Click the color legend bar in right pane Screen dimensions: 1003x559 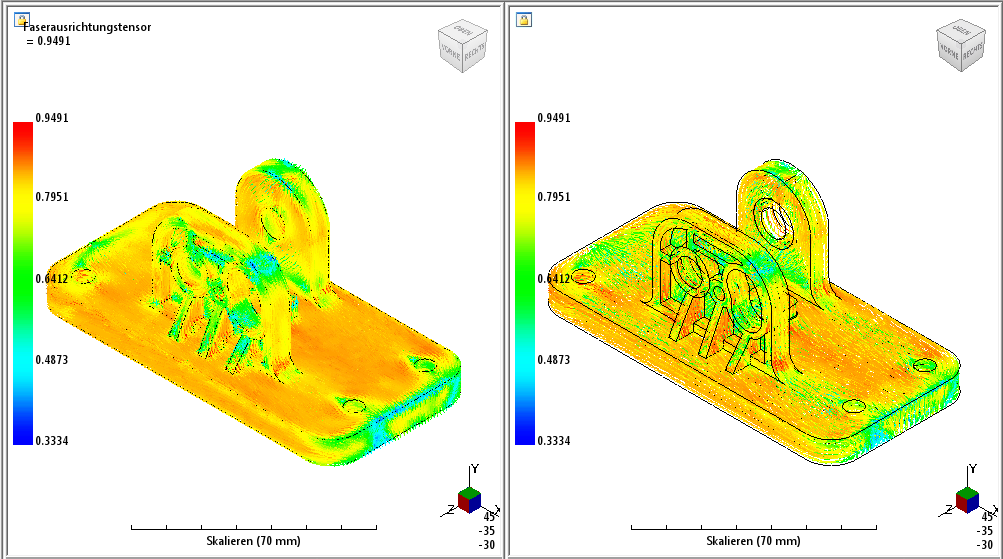[x=525, y=283]
